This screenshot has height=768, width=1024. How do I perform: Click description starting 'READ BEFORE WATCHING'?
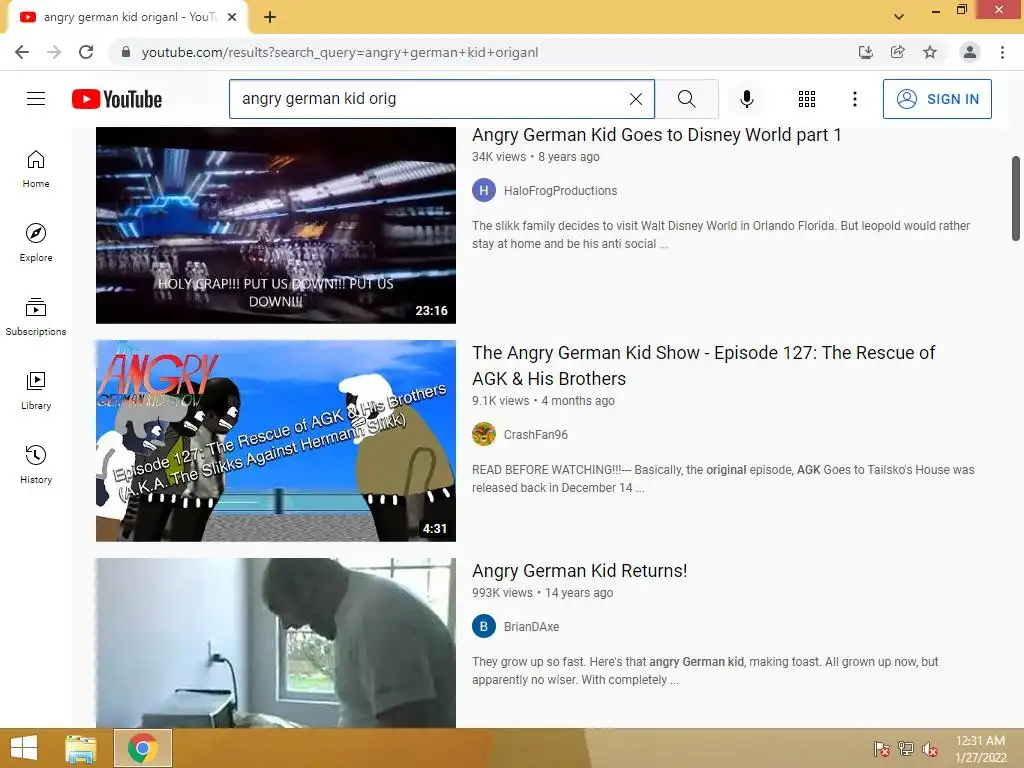[723, 479]
